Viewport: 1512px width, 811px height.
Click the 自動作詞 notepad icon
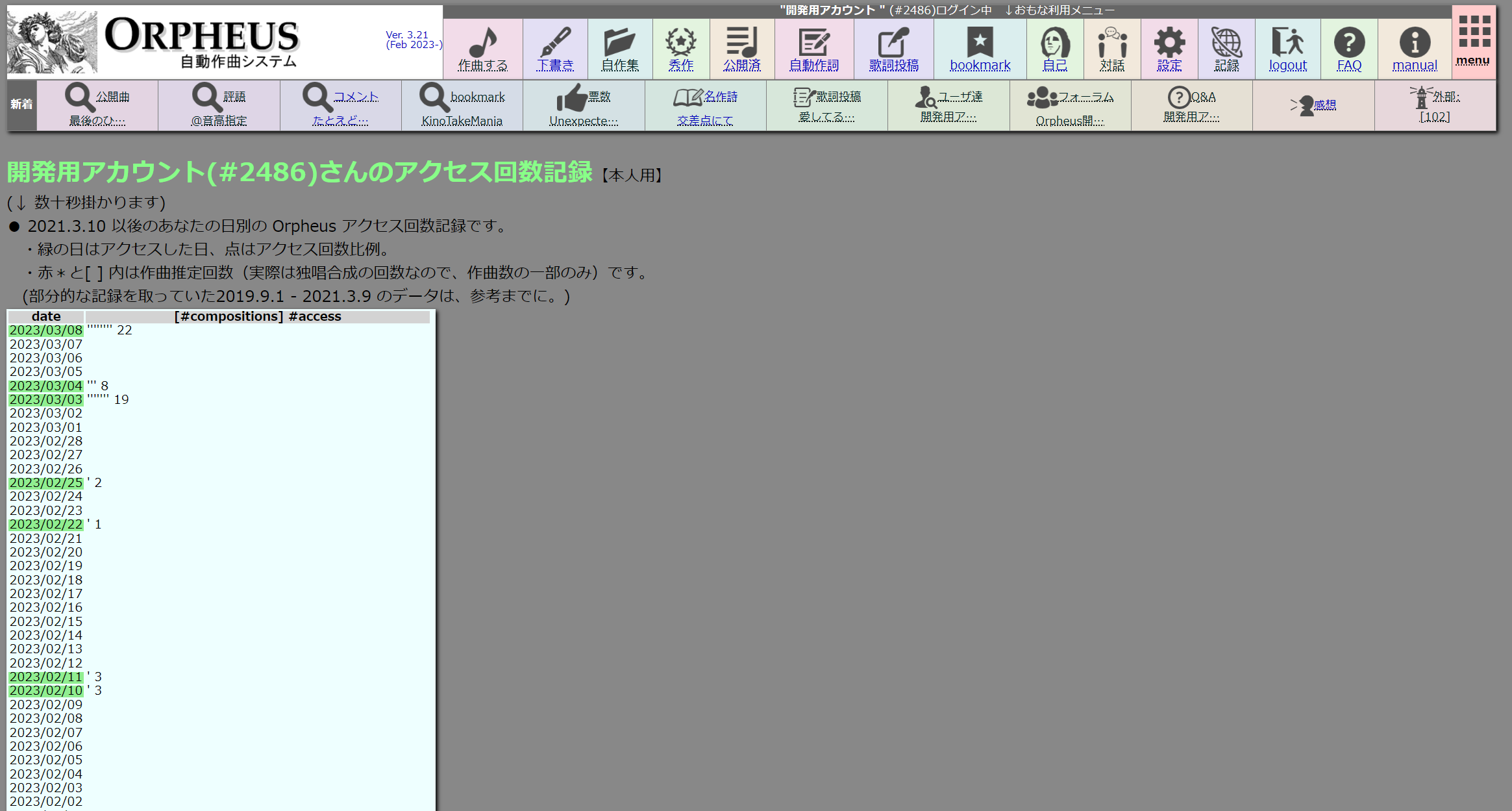pos(813,43)
